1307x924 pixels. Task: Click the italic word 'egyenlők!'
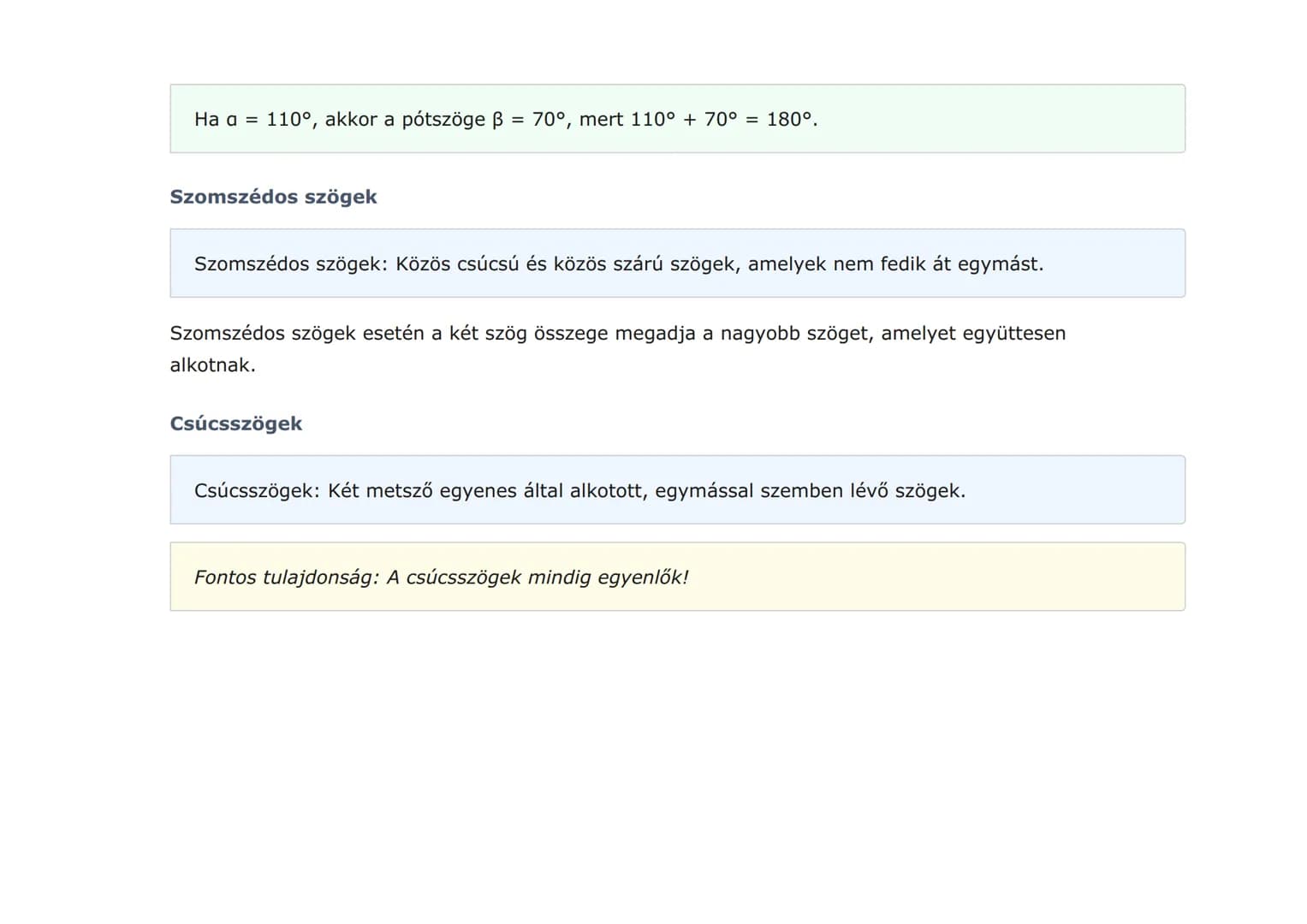point(642,577)
